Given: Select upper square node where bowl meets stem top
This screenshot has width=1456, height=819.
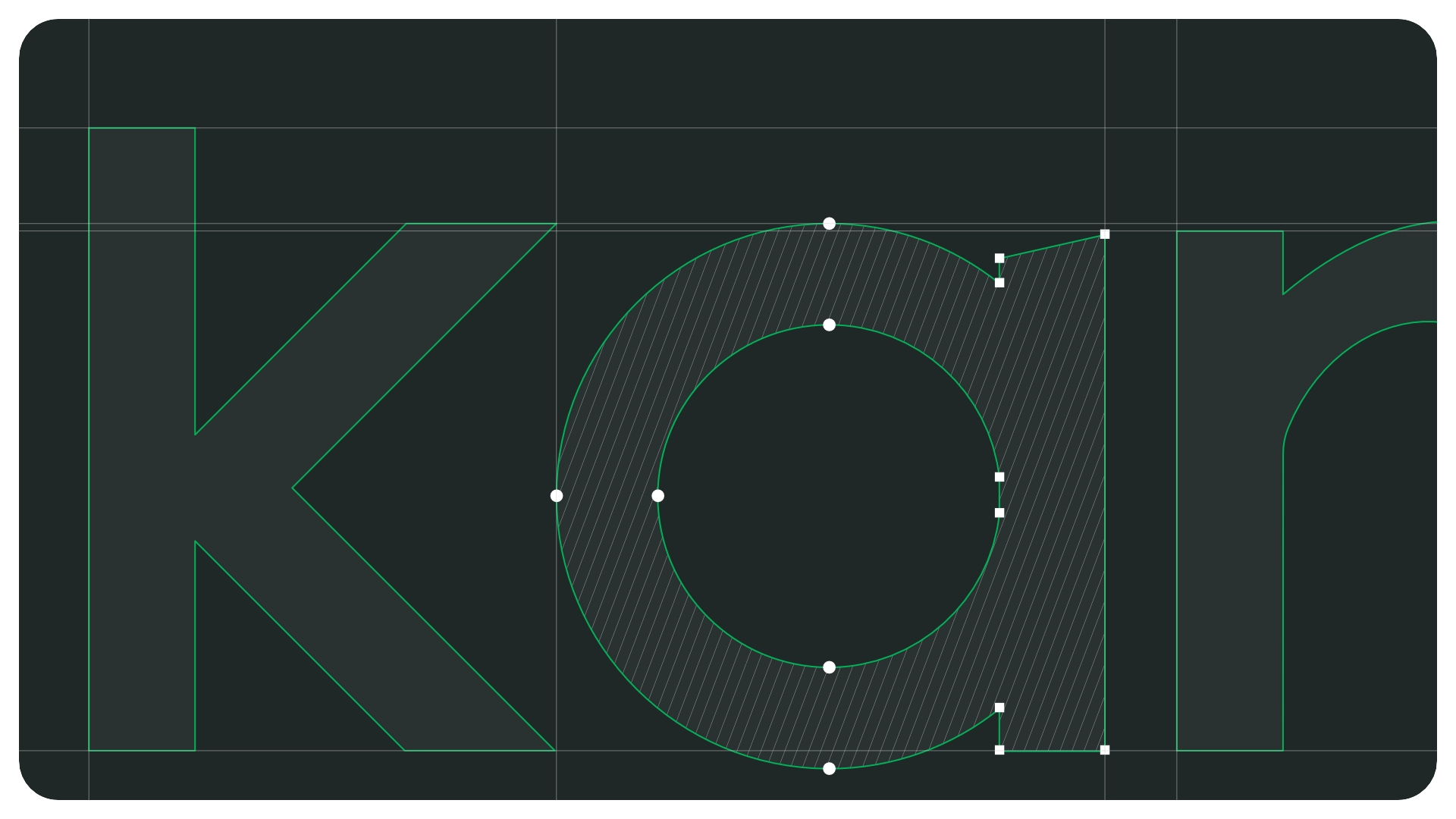Looking at the screenshot, I should [999, 259].
